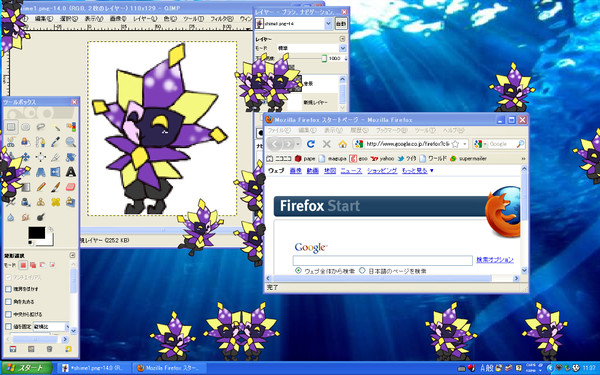Select the Fuzzy Select magic wand
The width and height of the screenshot is (600, 375).
55,127
